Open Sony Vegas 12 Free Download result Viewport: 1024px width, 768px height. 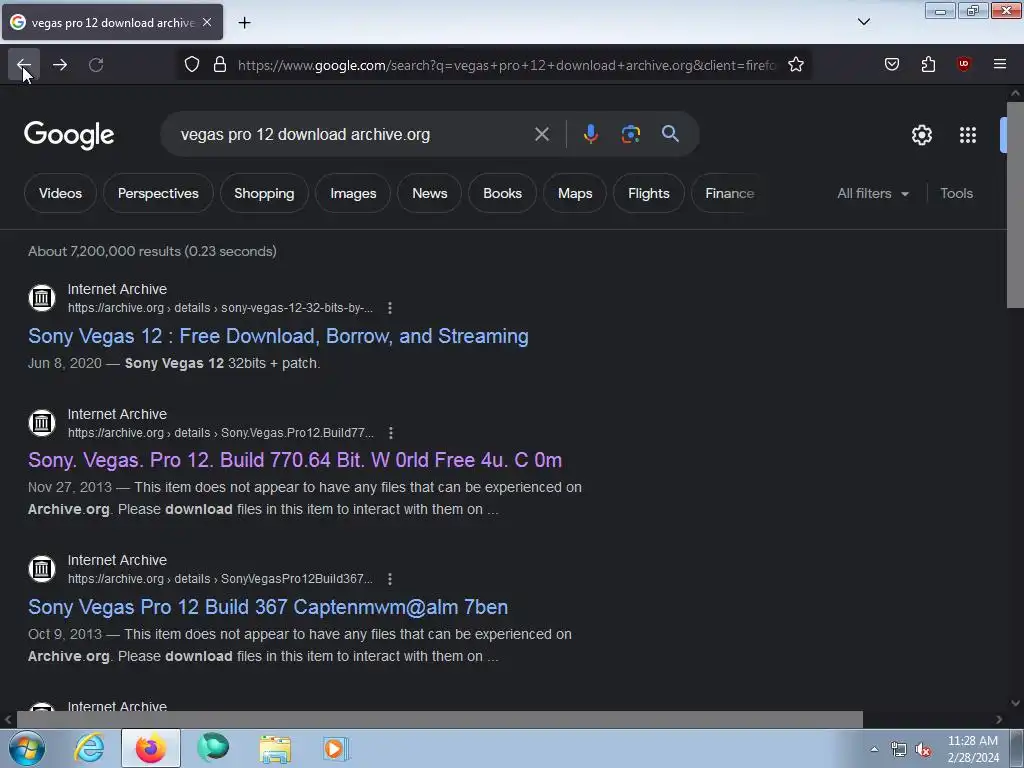[x=278, y=336]
